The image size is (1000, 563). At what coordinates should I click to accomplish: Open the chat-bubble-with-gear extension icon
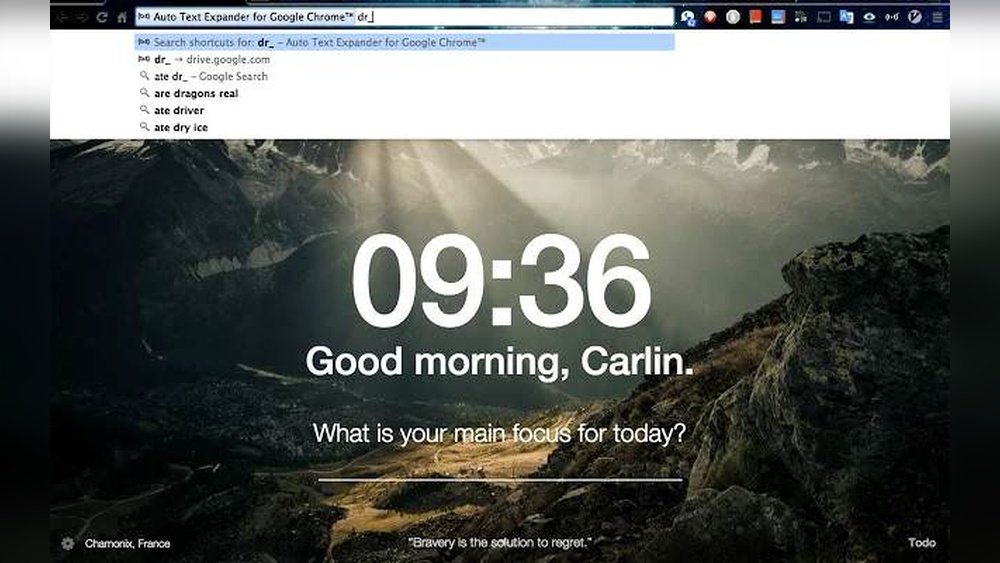point(688,18)
